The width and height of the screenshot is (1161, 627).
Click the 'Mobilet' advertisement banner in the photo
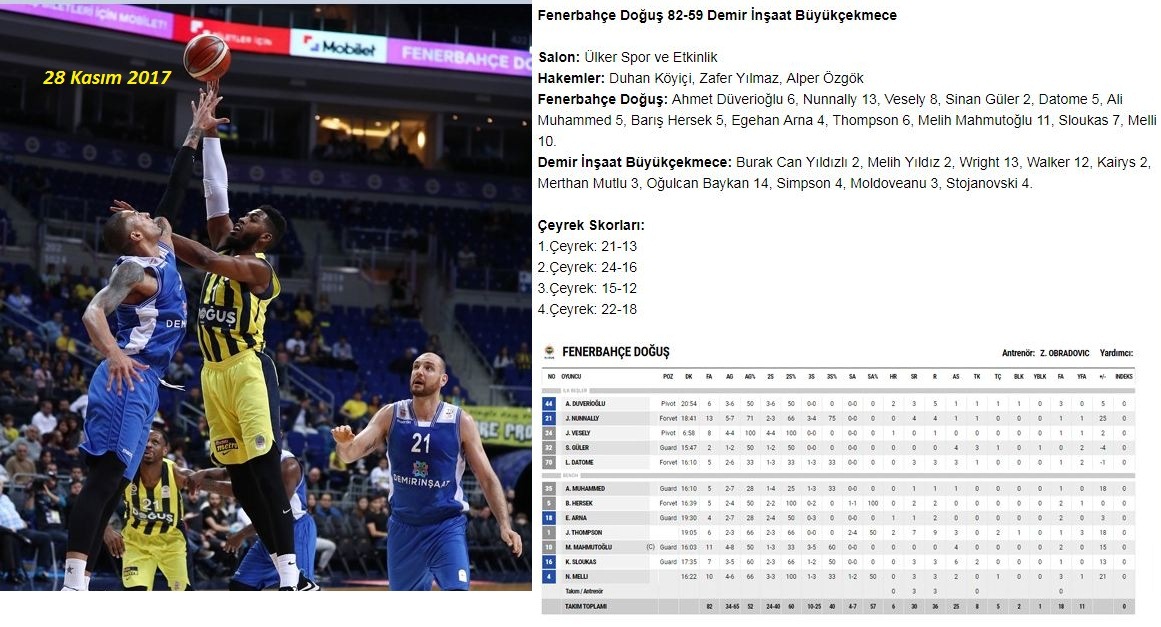click(x=338, y=47)
